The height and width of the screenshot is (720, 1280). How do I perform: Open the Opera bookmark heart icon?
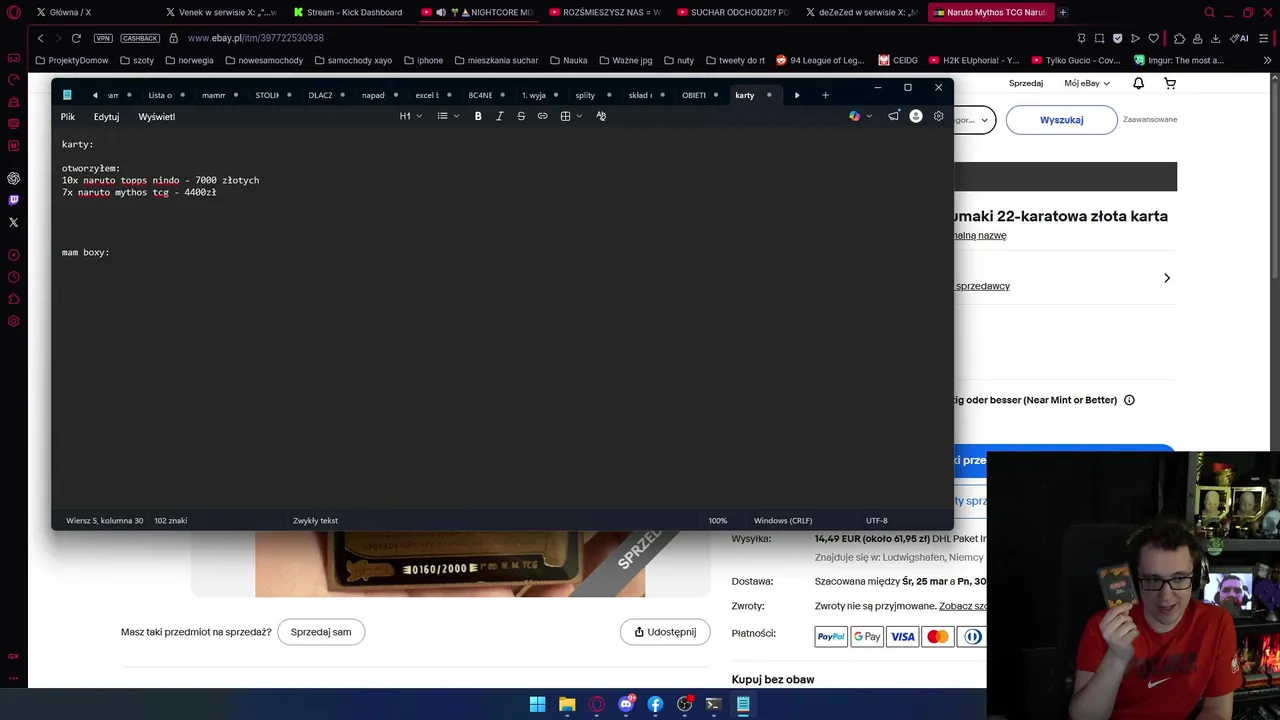click(1153, 38)
